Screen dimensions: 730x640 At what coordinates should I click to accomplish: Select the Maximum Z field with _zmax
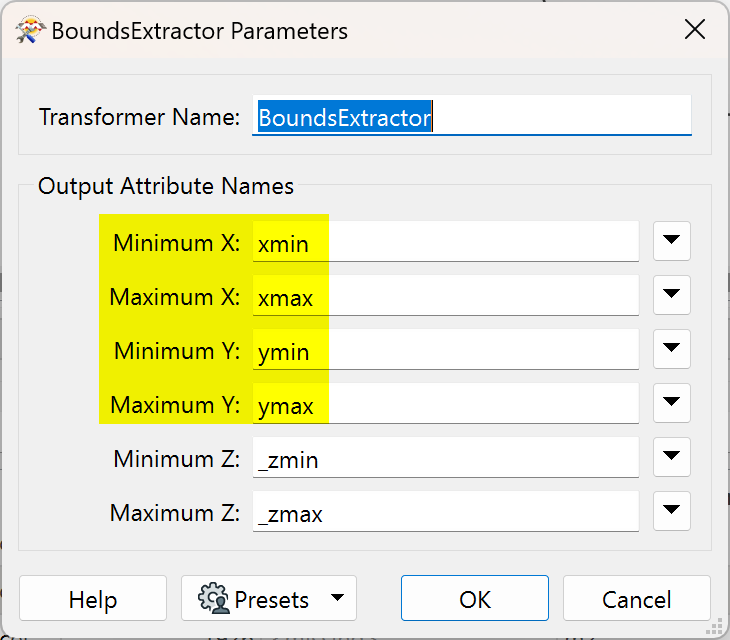click(445, 514)
